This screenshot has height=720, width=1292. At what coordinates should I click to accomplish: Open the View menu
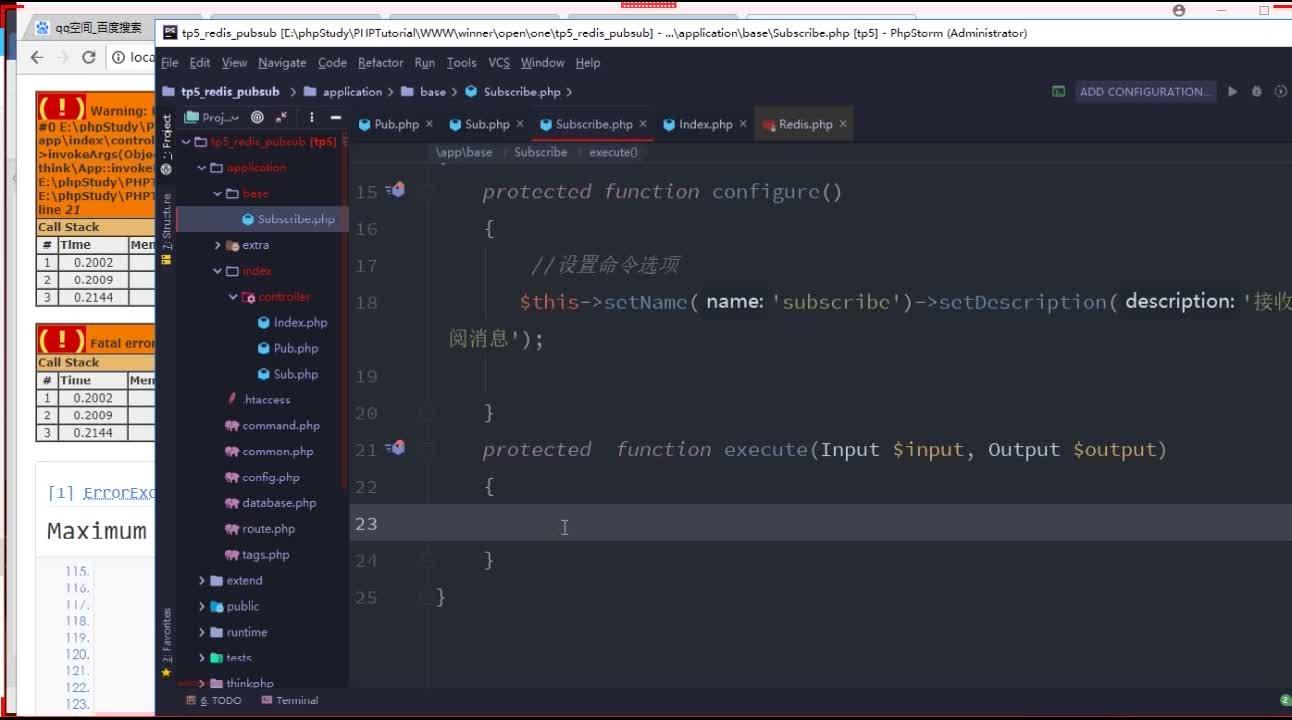click(x=234, y=62)
